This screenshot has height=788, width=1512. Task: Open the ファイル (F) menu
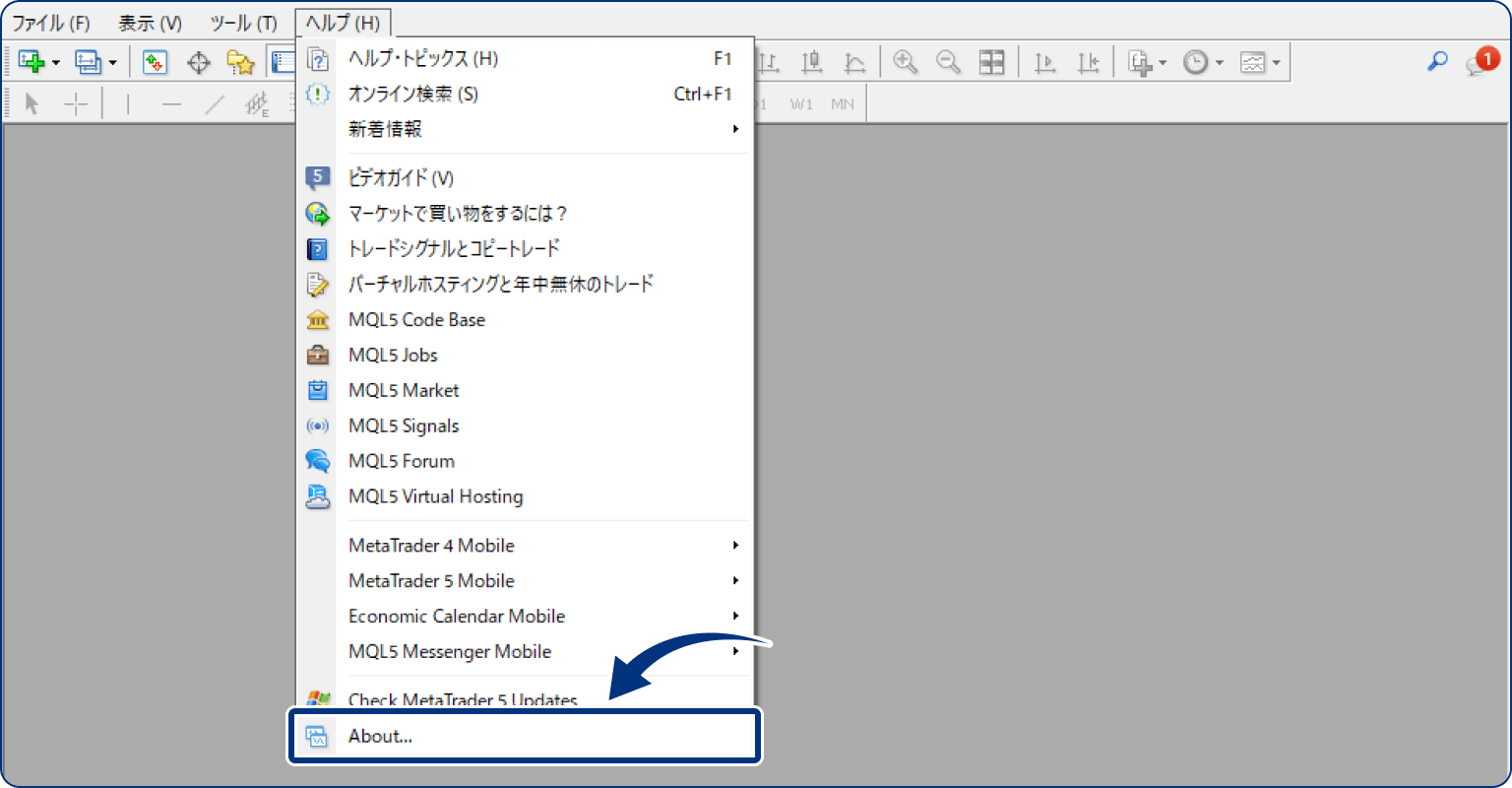tap(51, 23)
